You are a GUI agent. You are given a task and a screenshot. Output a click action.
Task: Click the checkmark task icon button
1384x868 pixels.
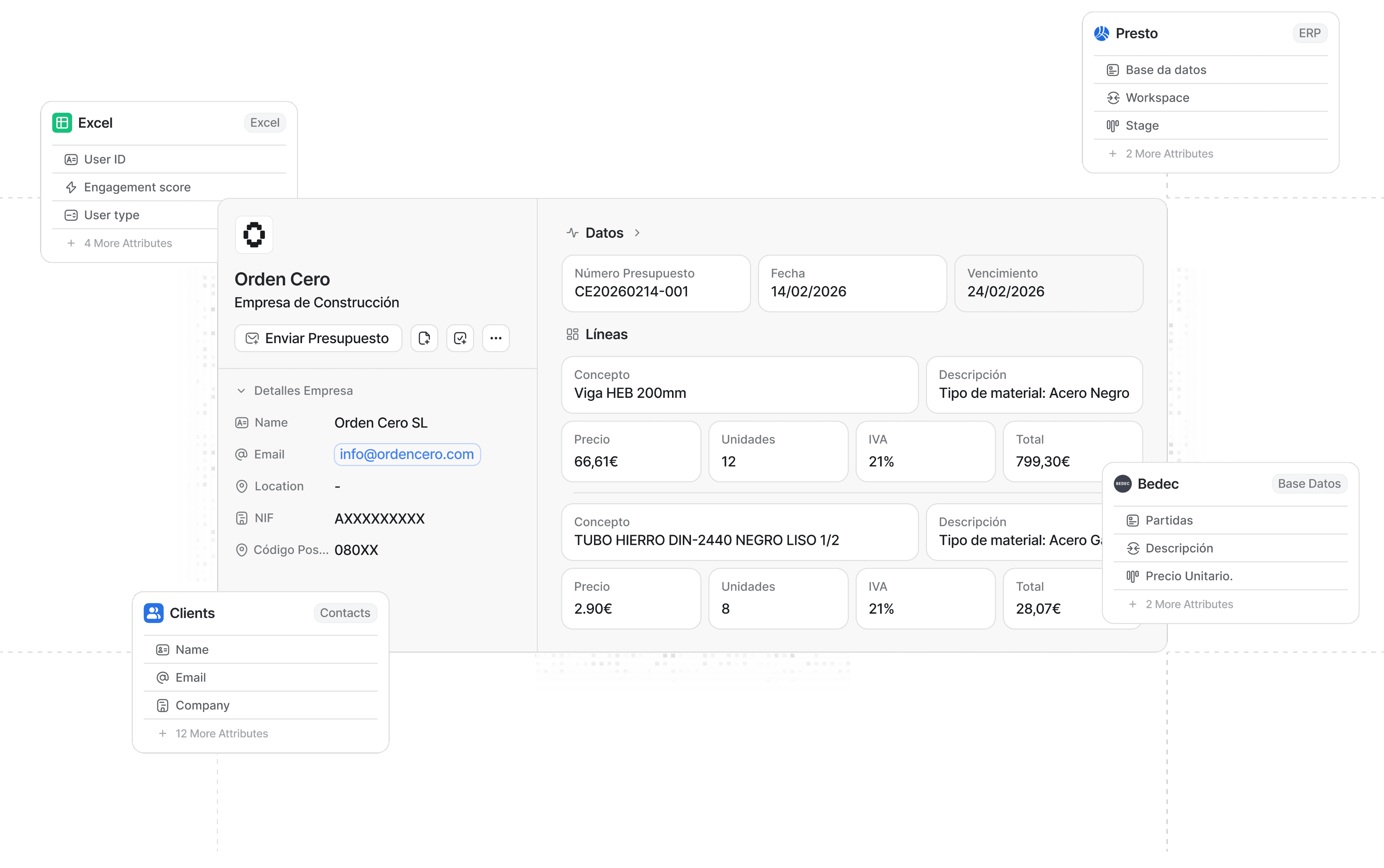(460, 338)
